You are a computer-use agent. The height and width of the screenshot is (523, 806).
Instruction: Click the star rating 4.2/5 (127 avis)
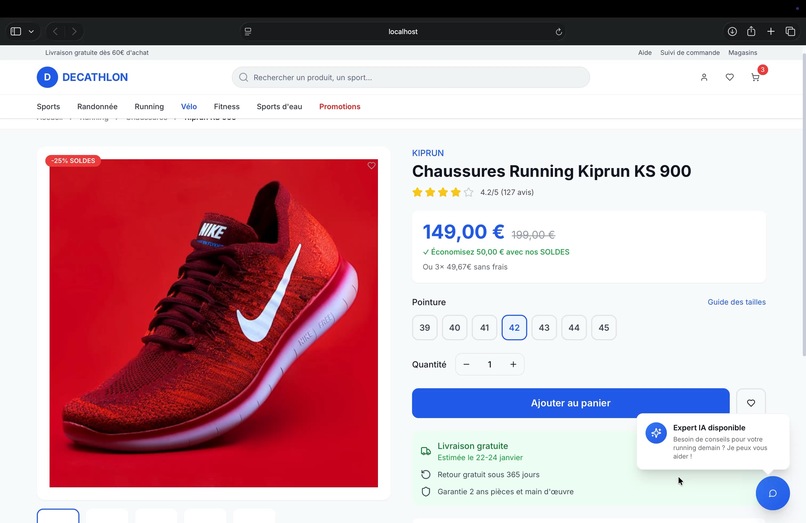[472, 192]
